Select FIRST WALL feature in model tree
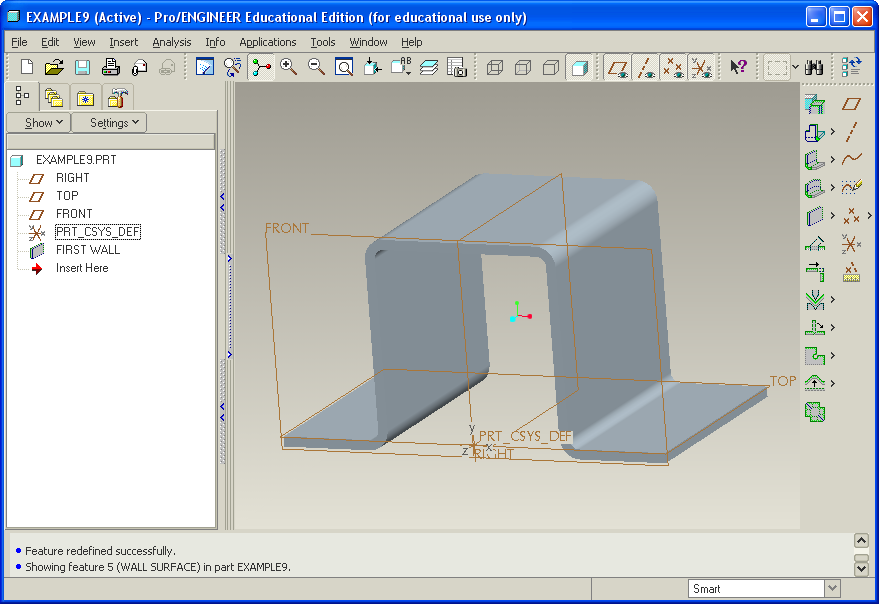The width and height of the screenshot is (879, 604). [87, 250]
